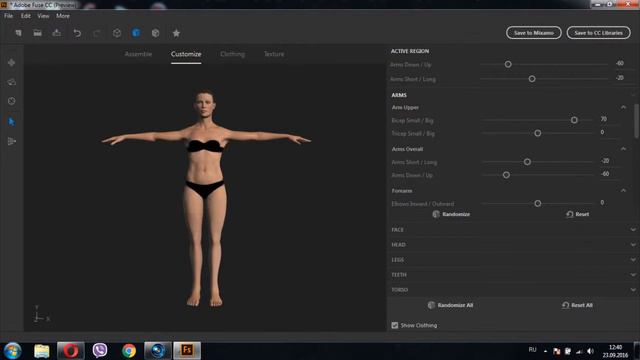Open the More menu
640x360 pixels.
click(x=63, y=16)
